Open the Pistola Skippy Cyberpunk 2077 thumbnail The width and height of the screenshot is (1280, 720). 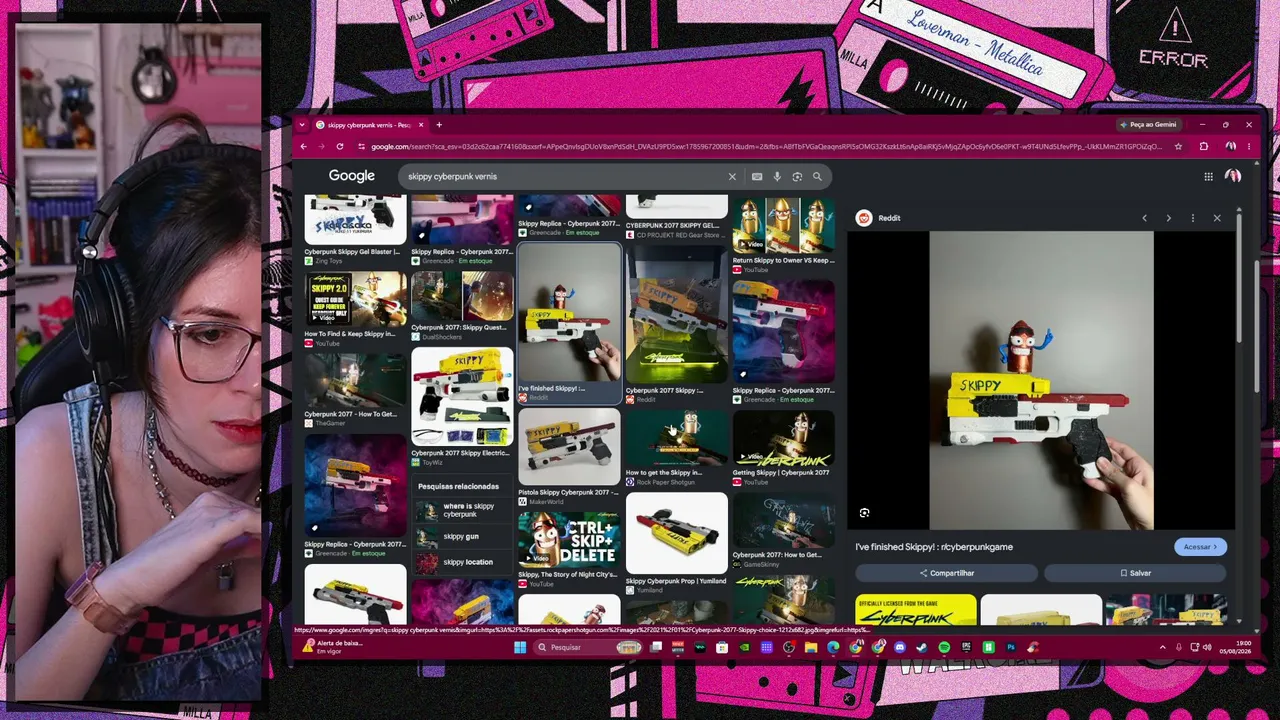(x=569, y=447)
